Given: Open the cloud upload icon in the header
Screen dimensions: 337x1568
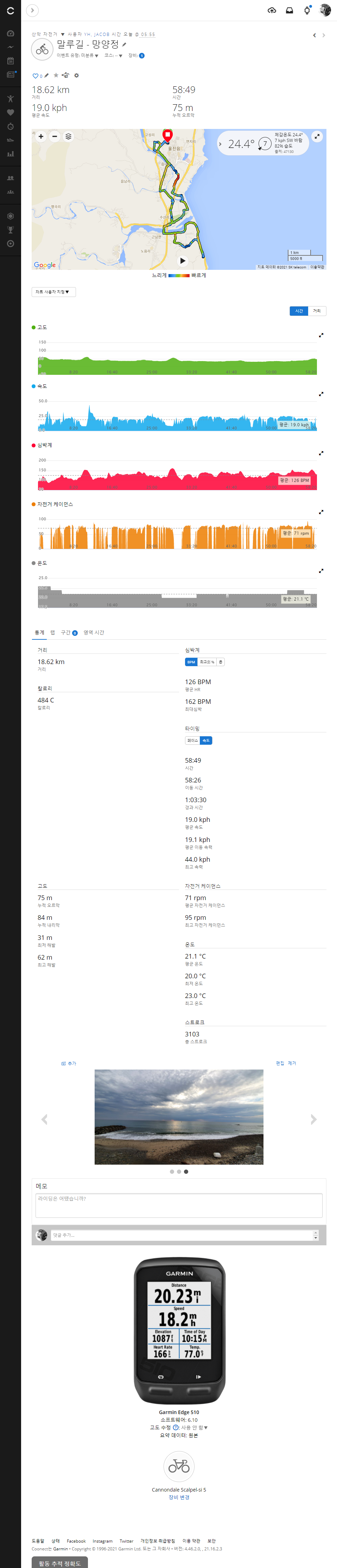Looking at the screenshot, I should coord(272,10).
